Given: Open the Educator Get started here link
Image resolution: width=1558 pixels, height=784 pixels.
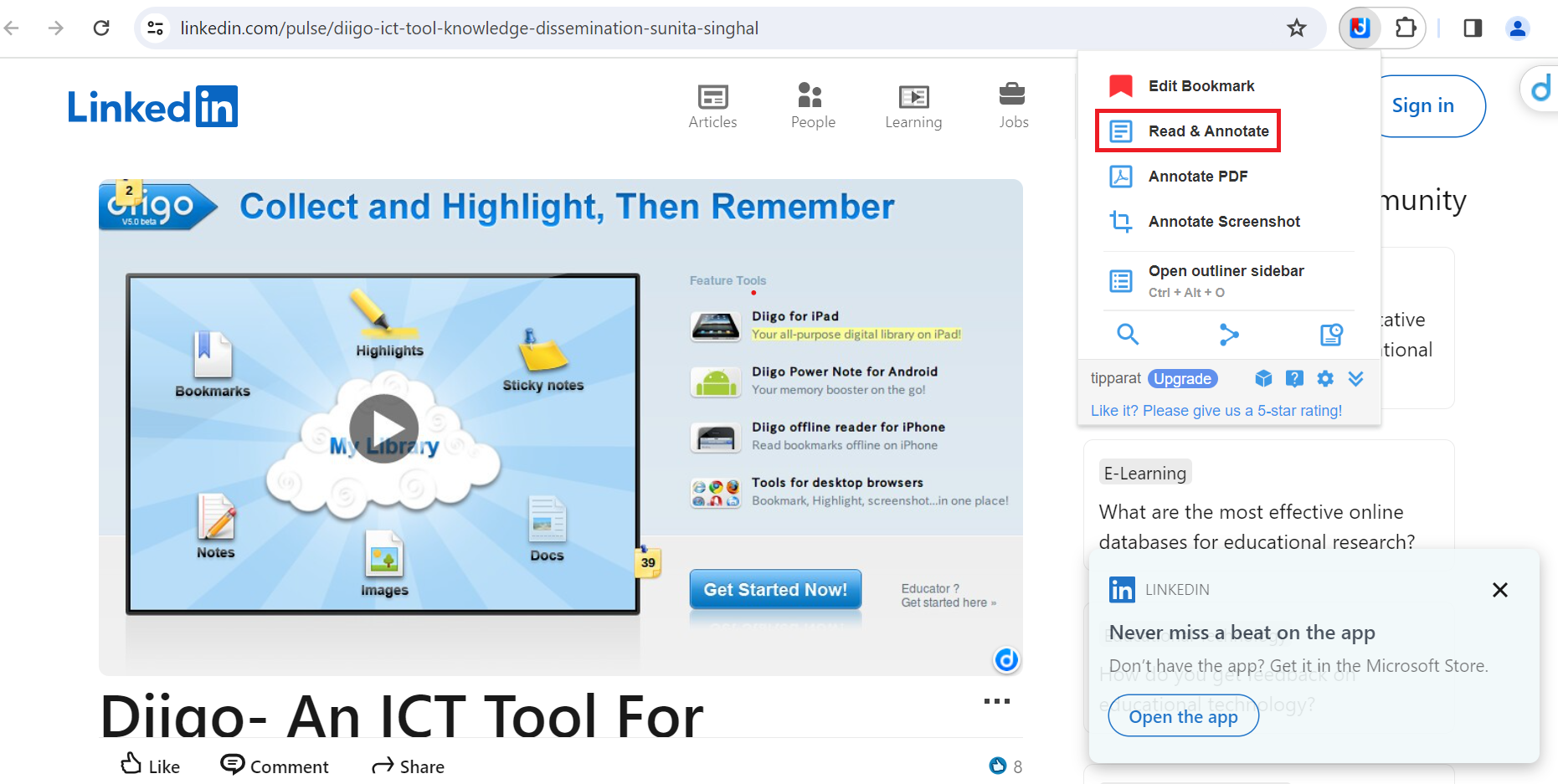Looking at the screenshot, I should [x=949, y=596].
